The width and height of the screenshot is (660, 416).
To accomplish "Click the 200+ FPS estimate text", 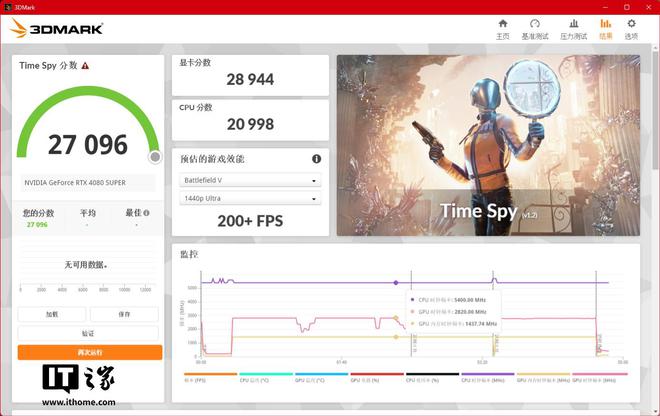I will [x=250, y=221].
